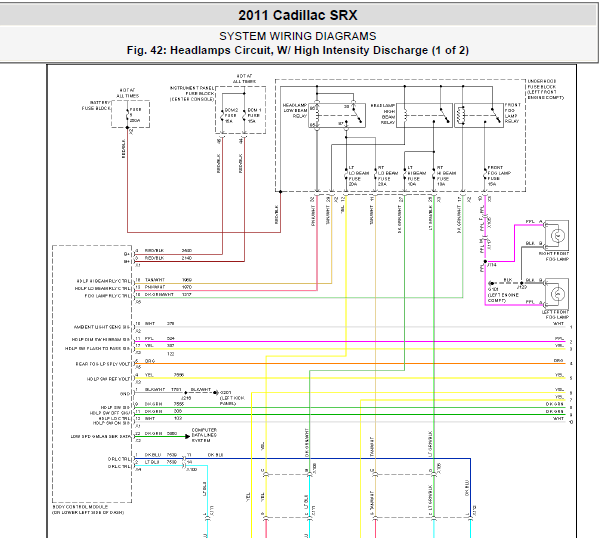
Task: Click the J122 splice label
Action: coord(521,287)
